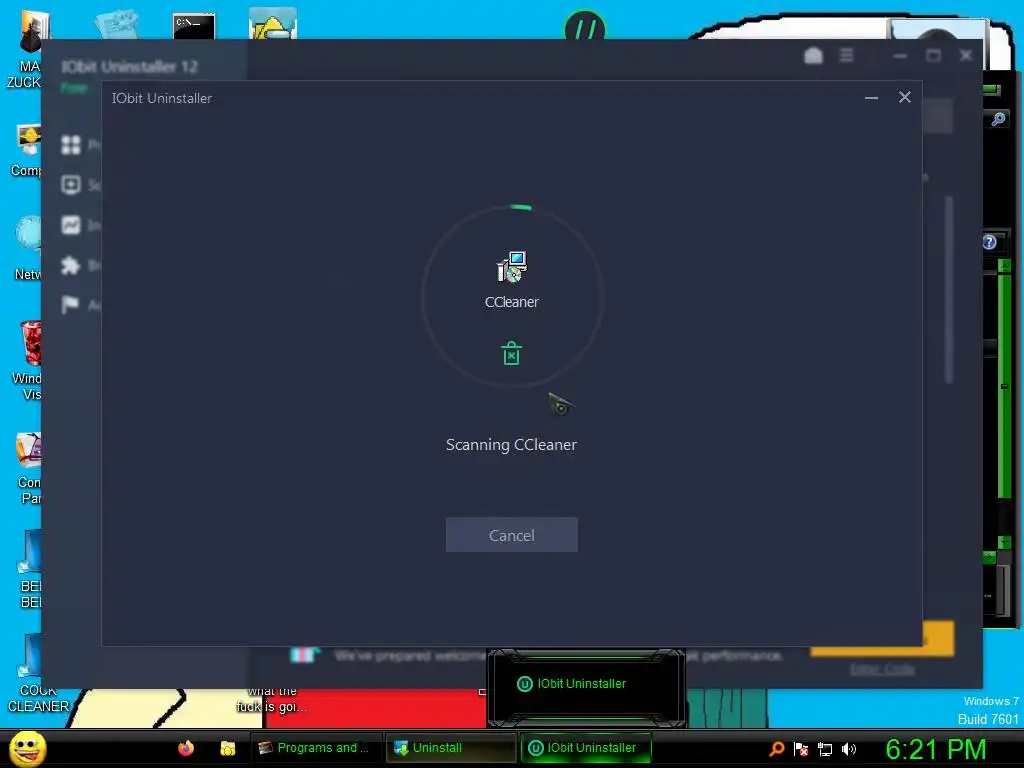Minimize the IObit Uninstaller scanning dialog

click(871, 98)
